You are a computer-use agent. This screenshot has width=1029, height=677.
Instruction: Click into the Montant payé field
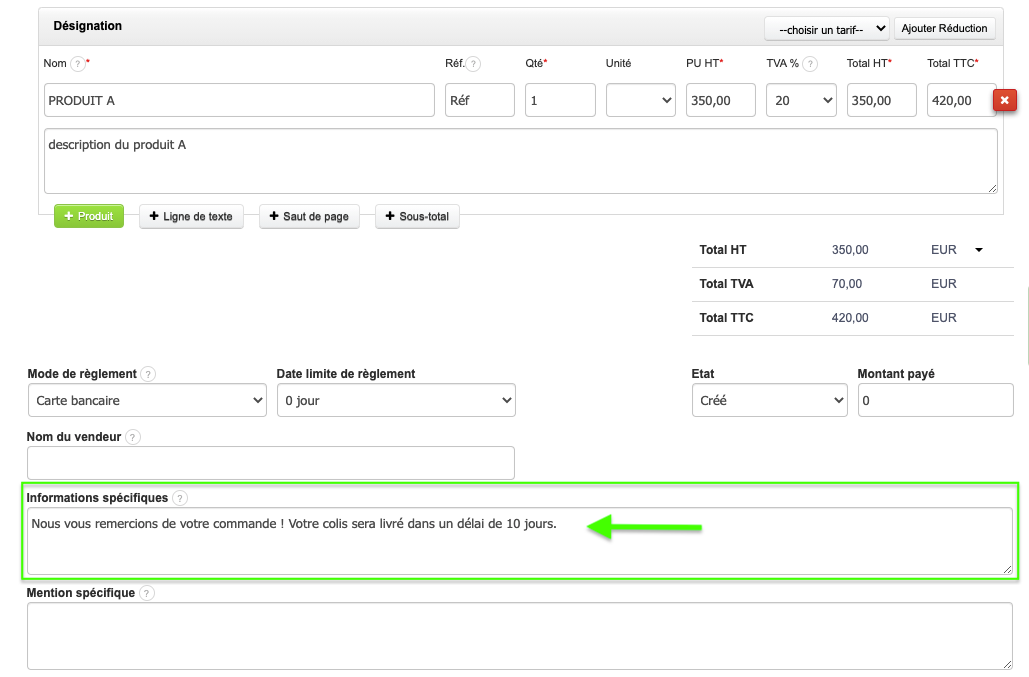pos(935,401)
